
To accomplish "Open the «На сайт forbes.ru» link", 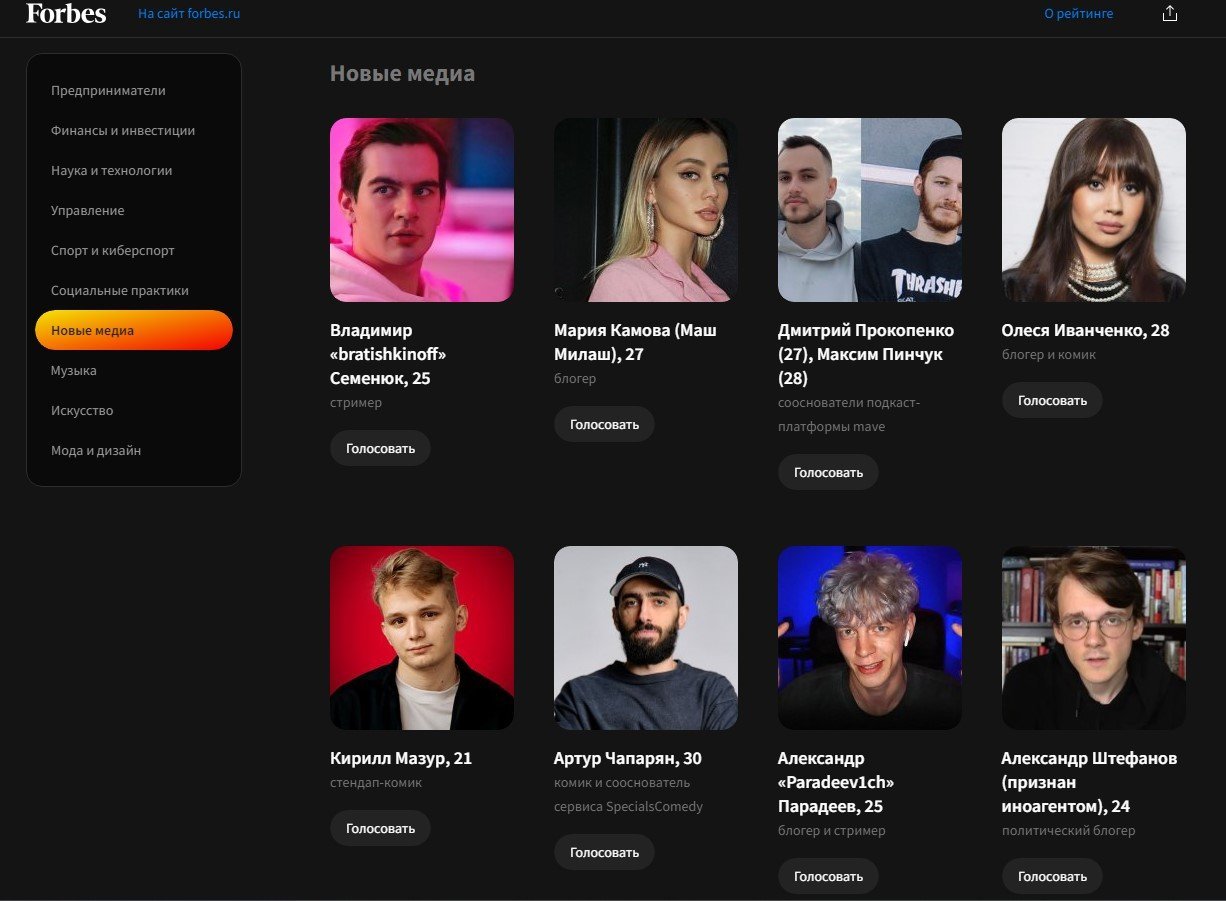I will pyautogui.click(x=189, y=14).
